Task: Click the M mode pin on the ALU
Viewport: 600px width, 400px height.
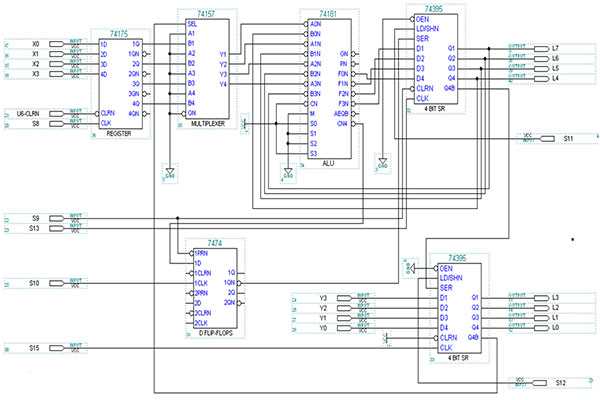Action: (313, 114)
